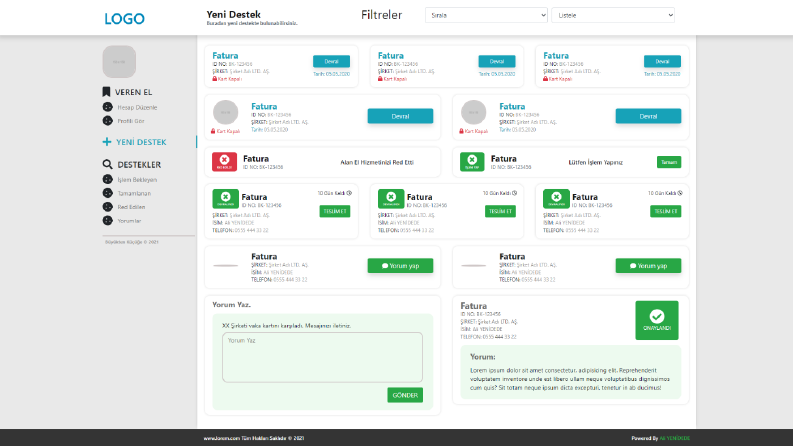Click the green status icon on the right TESLİM ET card

coord(556,199)
